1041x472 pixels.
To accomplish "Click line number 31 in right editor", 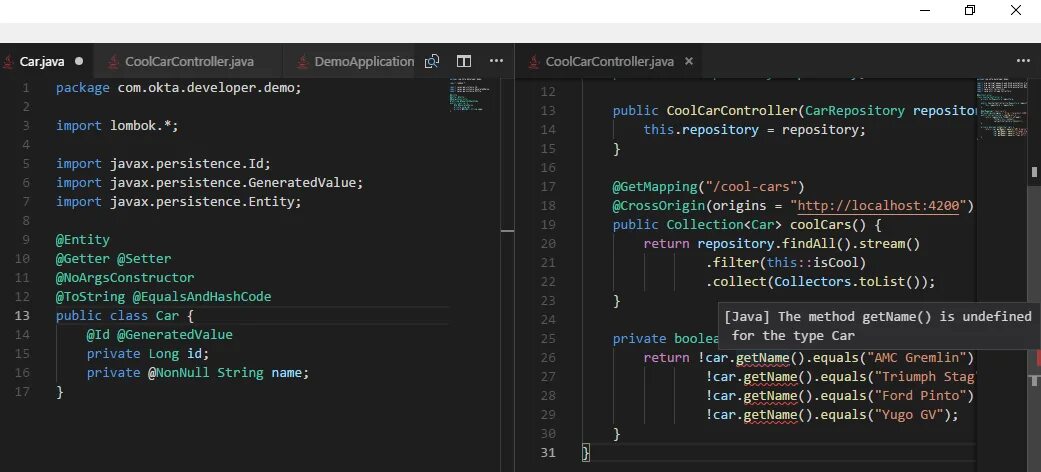I will click(x=548, y=453).
